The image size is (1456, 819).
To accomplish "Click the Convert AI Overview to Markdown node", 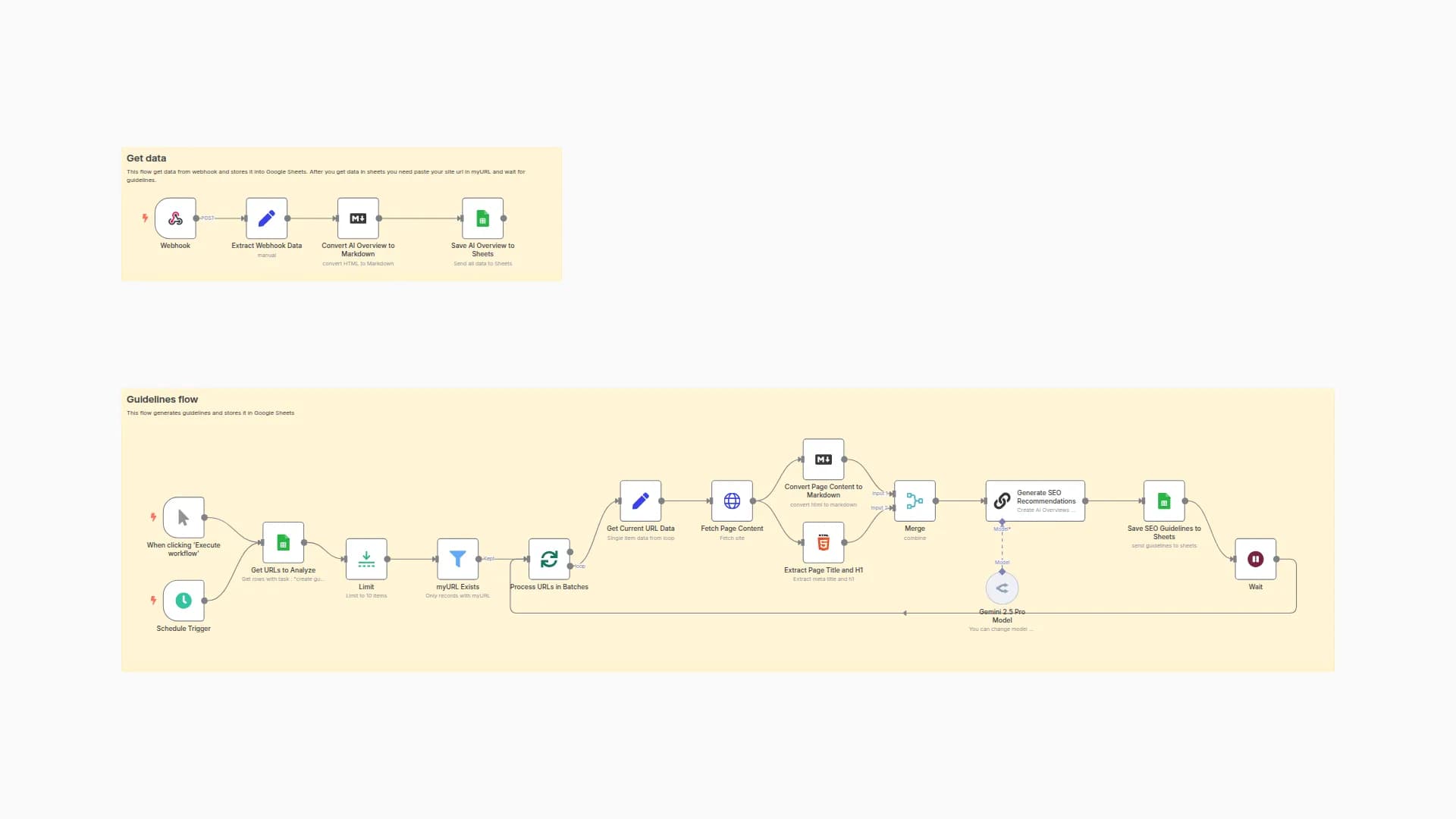I will 358,218.
